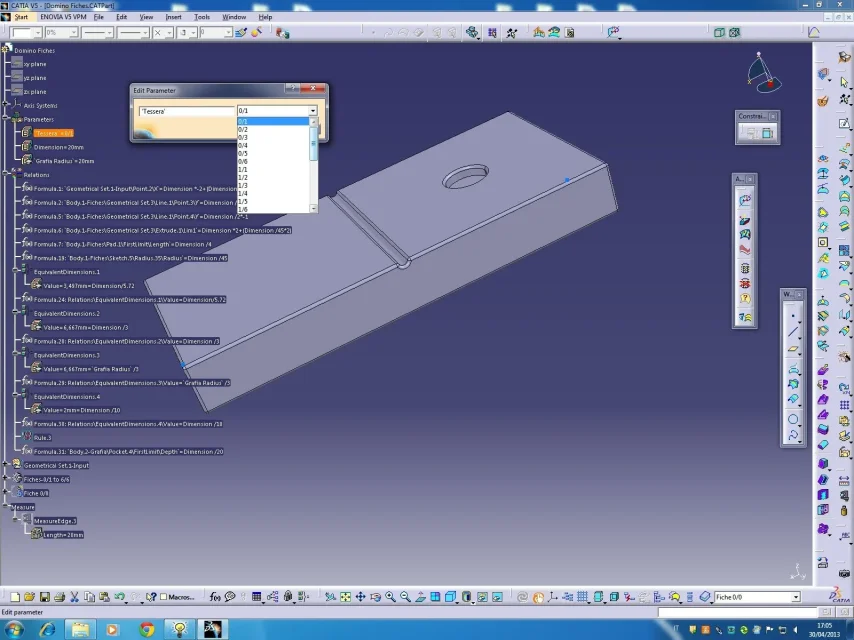Open the Insert menu

[173, 17]
